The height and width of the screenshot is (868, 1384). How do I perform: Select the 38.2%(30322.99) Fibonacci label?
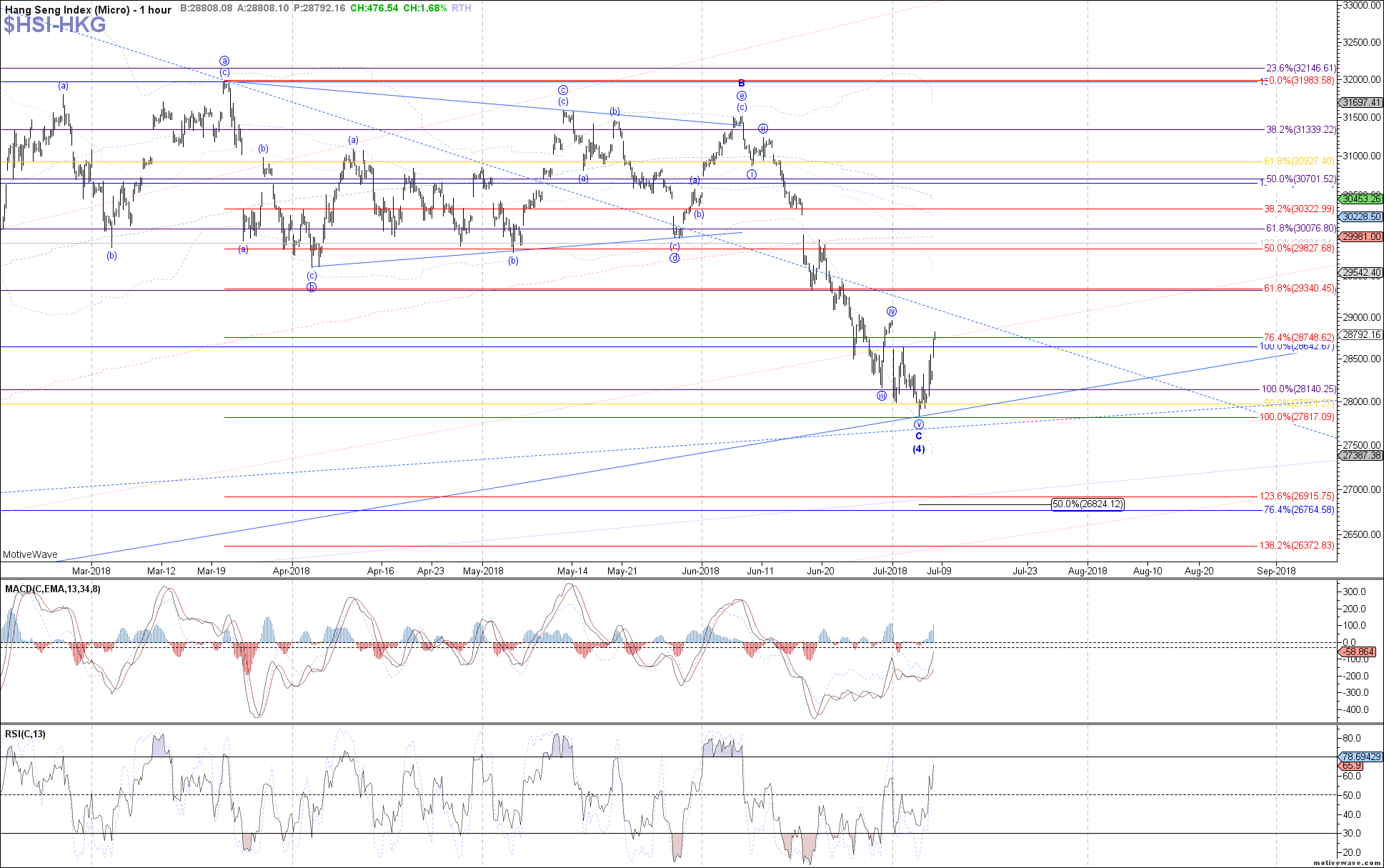tap(1299, 209)
